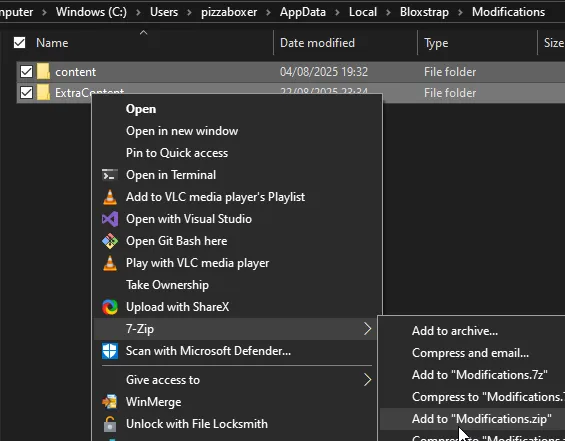This screenshot has height=441, width=565.
Task: Open breadcrumb chevron after pizzaboxer
Action: (x=268, y=12)
